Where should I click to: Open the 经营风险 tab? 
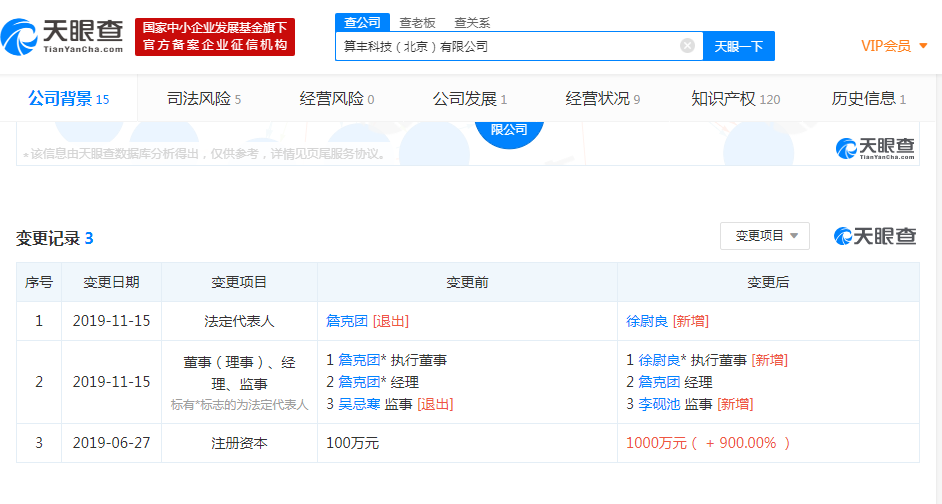pyautogui.click(x=336, y=99)
